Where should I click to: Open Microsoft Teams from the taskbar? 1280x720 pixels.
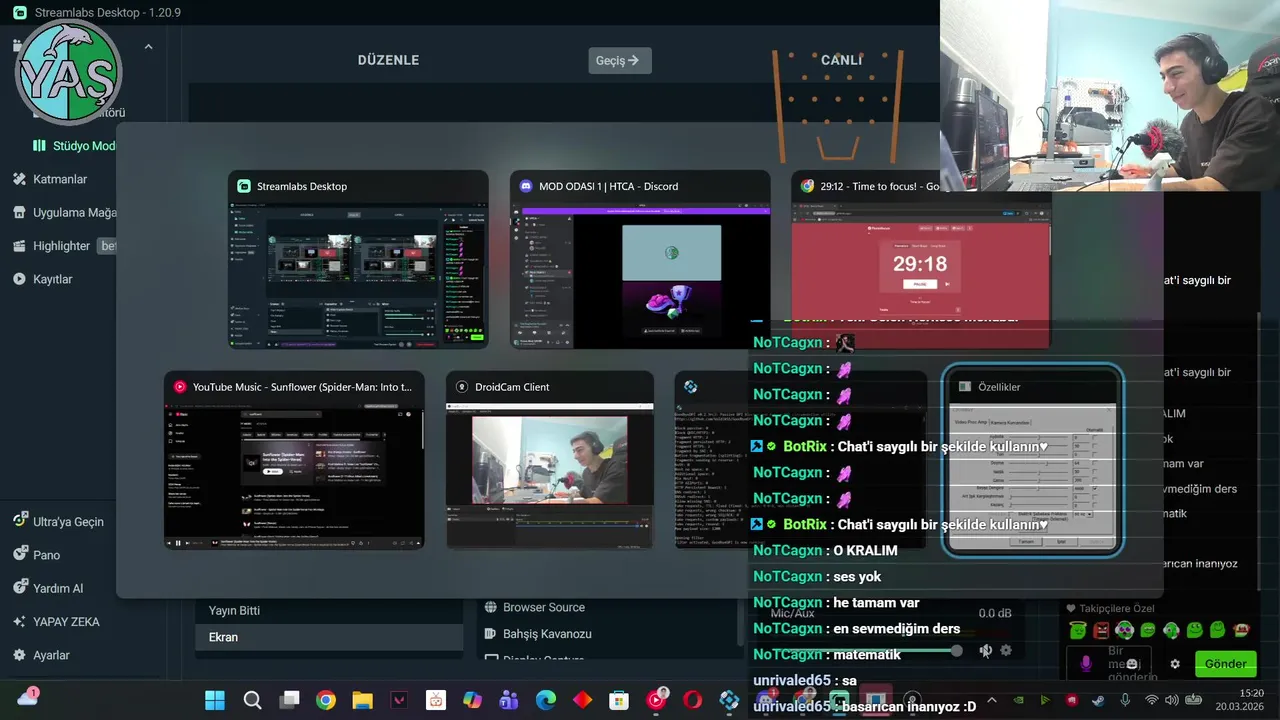pyautogui.click(x=508, y=700)
